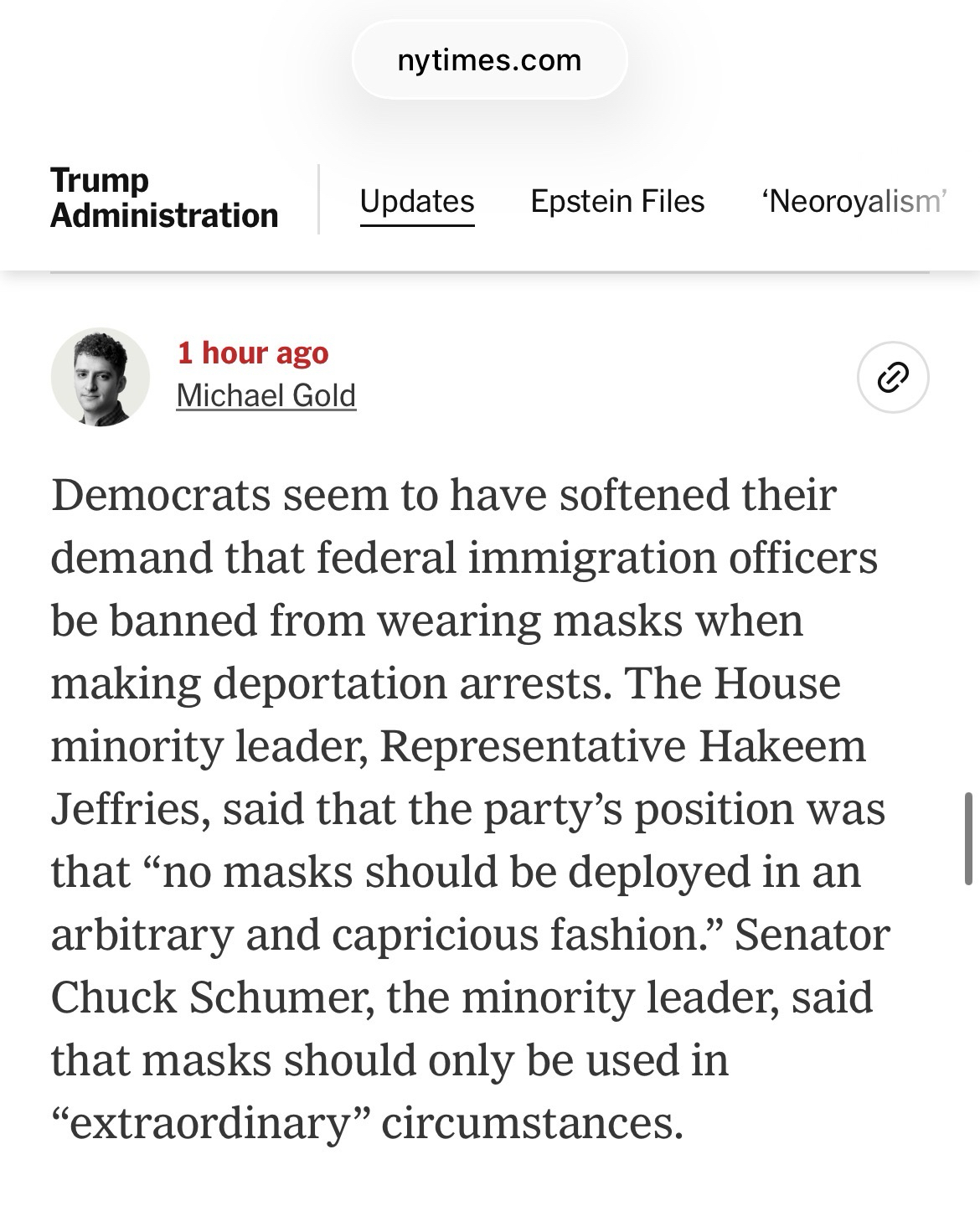Screen dimensions: 980x1206
Task: Tap the nytimes.com address pill
Action: pyautogui.click(x=489, y=60)
